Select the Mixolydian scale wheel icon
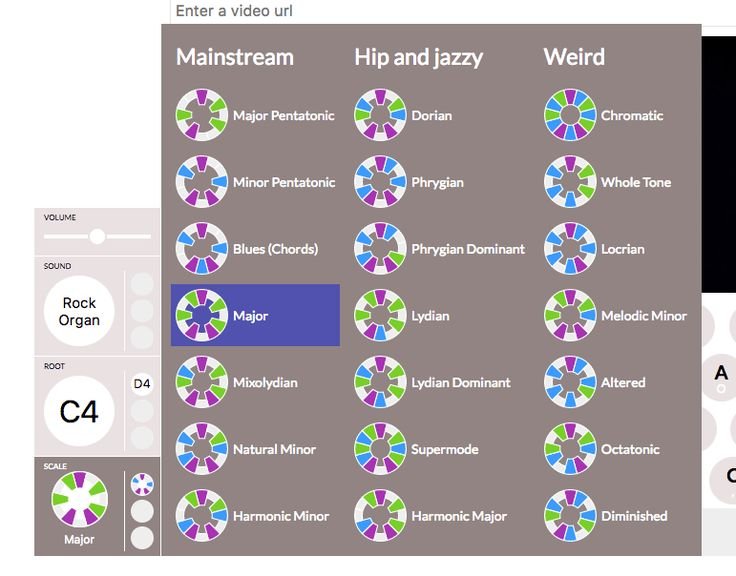Screen dimensions: 736x576 click(202, 382)
